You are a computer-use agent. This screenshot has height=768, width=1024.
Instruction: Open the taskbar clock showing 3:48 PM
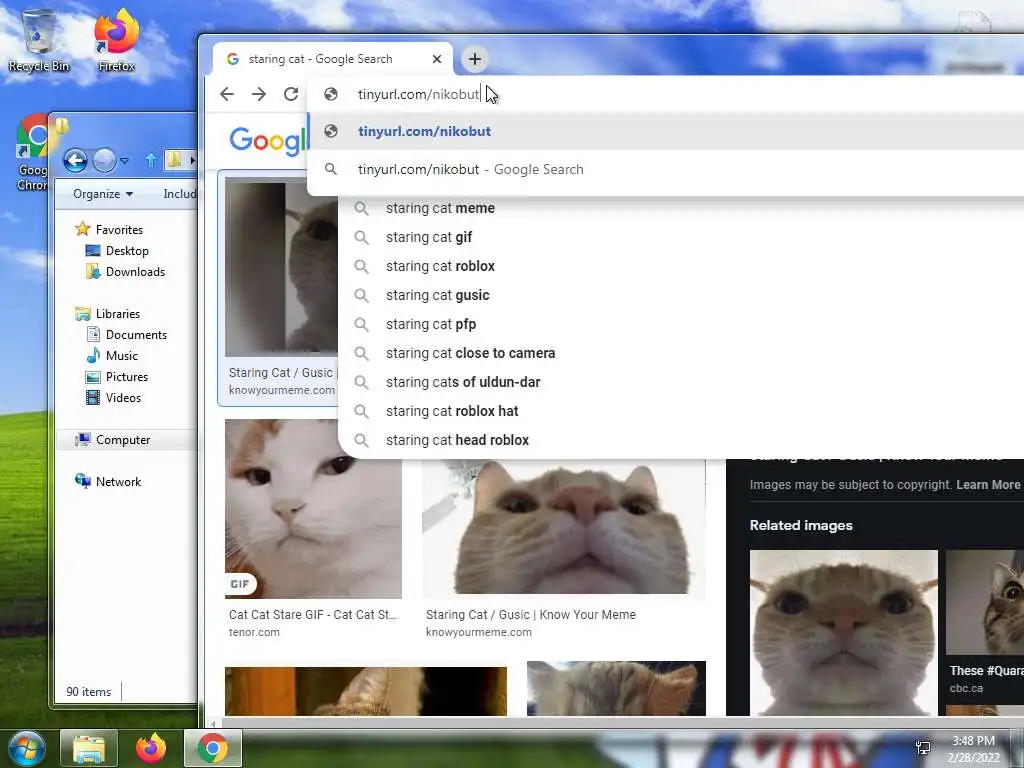click(974, 749)
